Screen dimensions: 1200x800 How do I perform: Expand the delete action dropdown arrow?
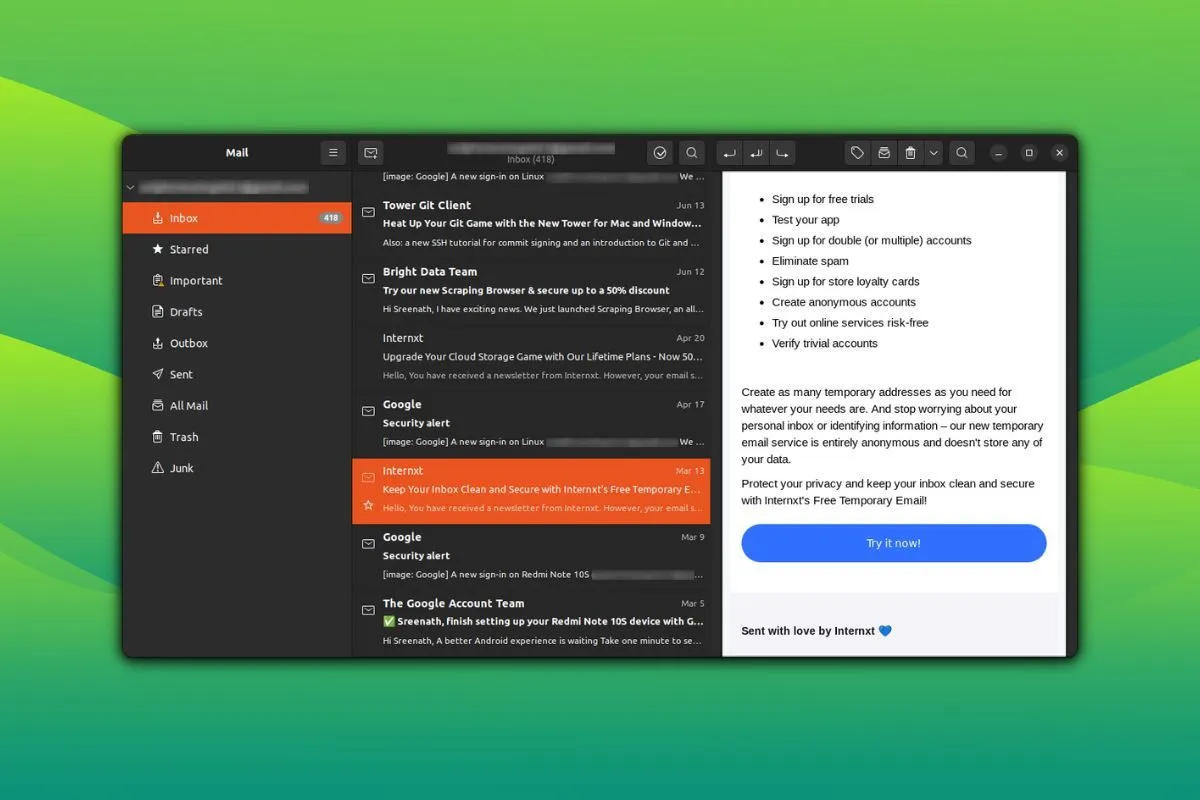[x=933, y=152]
